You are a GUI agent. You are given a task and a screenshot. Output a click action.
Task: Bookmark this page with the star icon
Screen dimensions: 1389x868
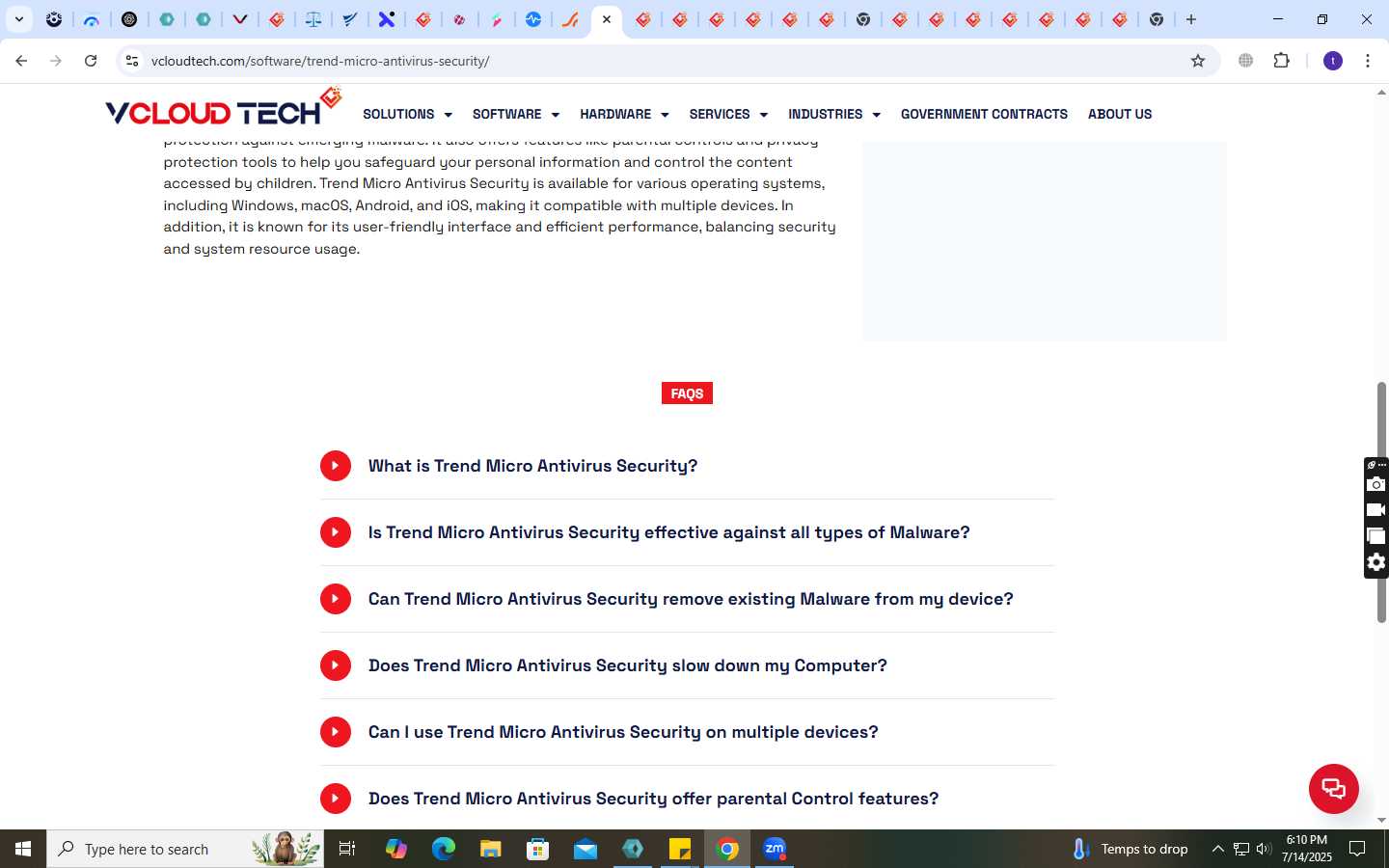(x=1198, y=61)
